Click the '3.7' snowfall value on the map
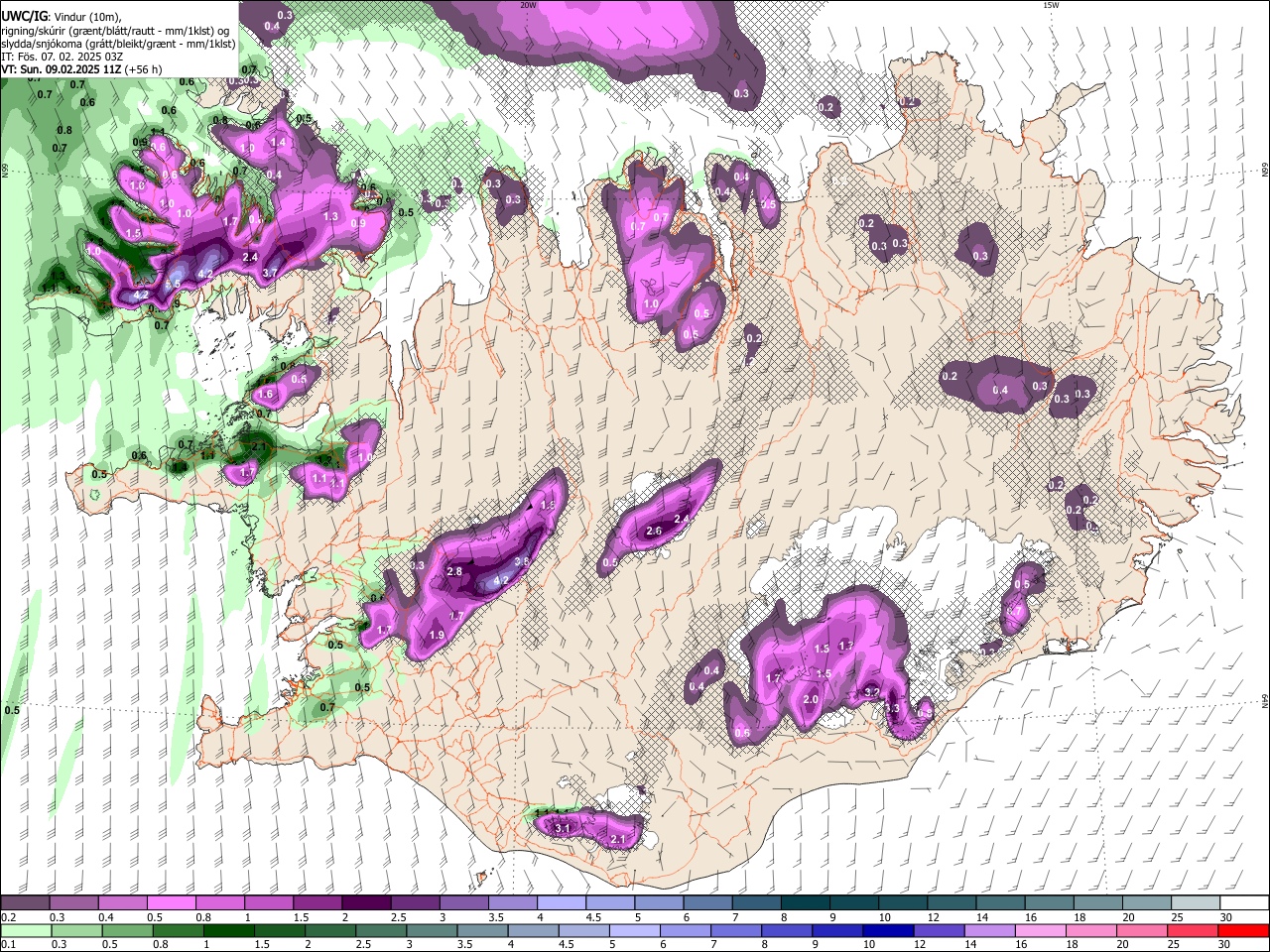Image resolution: width=1270 pixels, height=952 pixels. [269, 272]
